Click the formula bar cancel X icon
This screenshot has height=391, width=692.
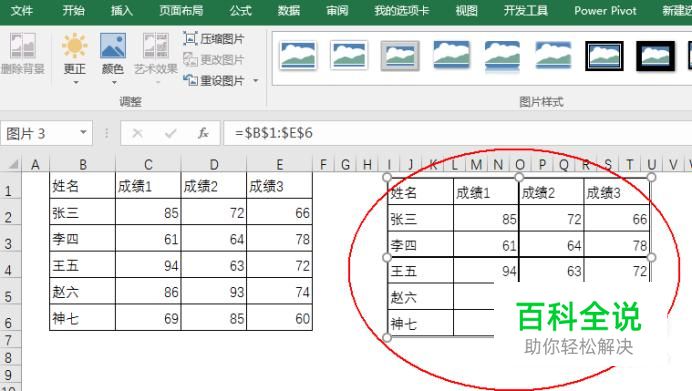tap(137, 133)
